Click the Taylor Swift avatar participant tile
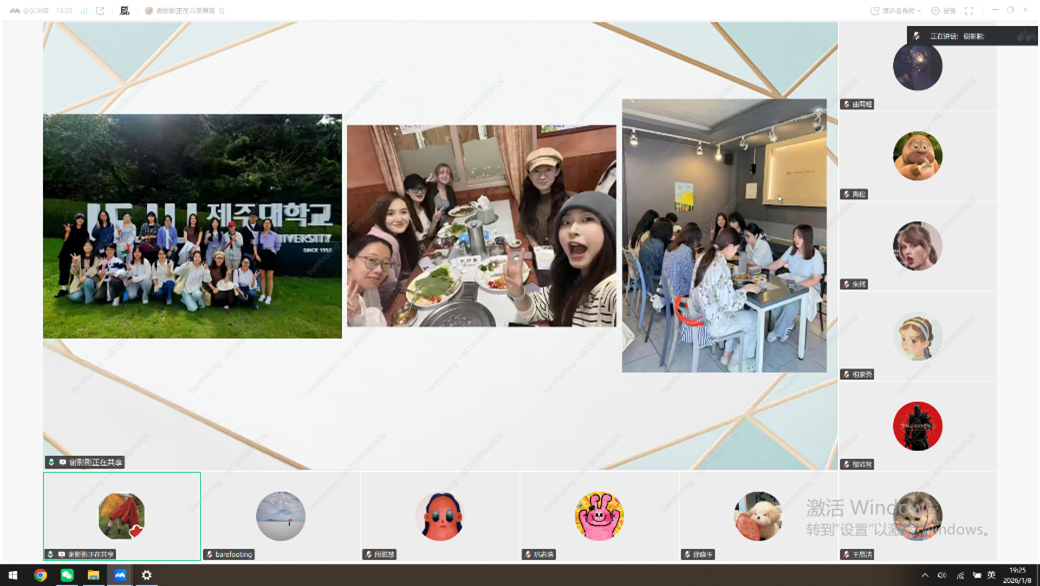 [x=917, y=246]
